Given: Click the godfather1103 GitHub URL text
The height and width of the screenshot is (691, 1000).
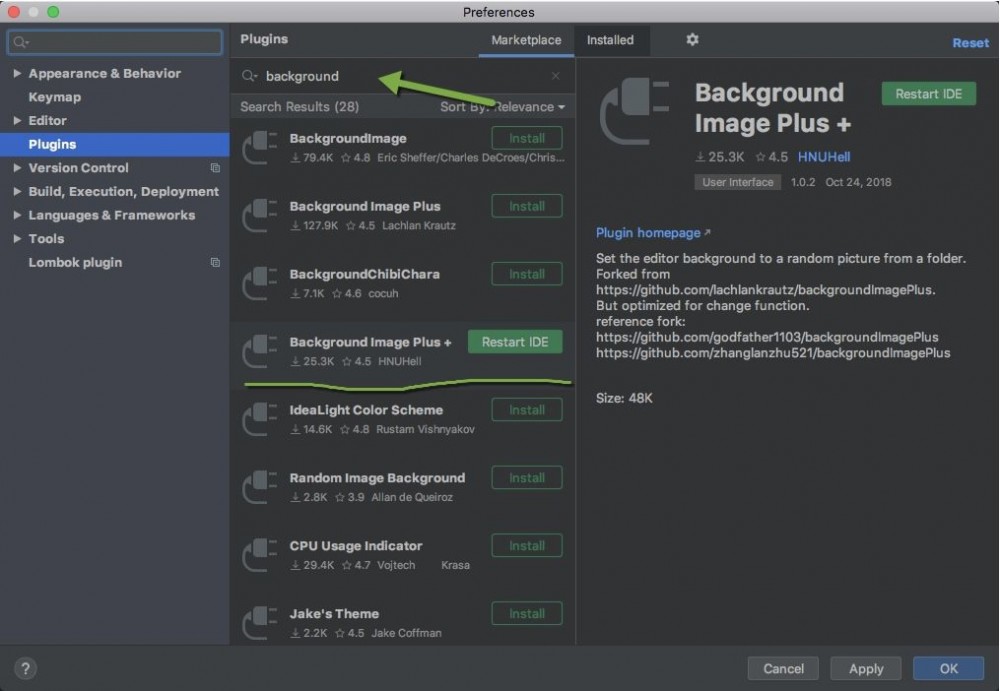Looking at the screenshot, I should (767, 337).
